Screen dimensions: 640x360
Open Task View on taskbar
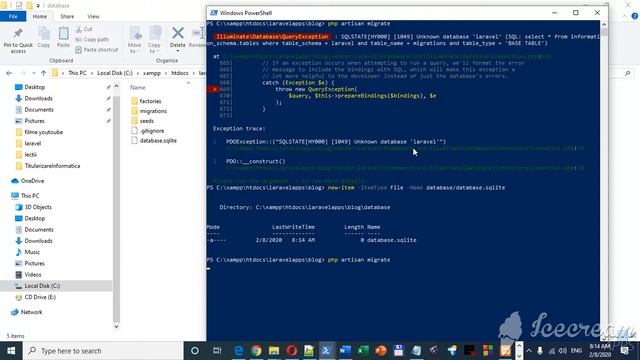[x=217, y=351]
